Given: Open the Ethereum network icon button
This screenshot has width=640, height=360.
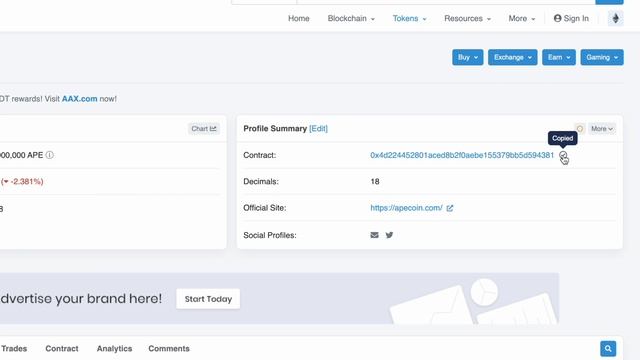Looking at the screenshot, I should [x=616, y=18].
